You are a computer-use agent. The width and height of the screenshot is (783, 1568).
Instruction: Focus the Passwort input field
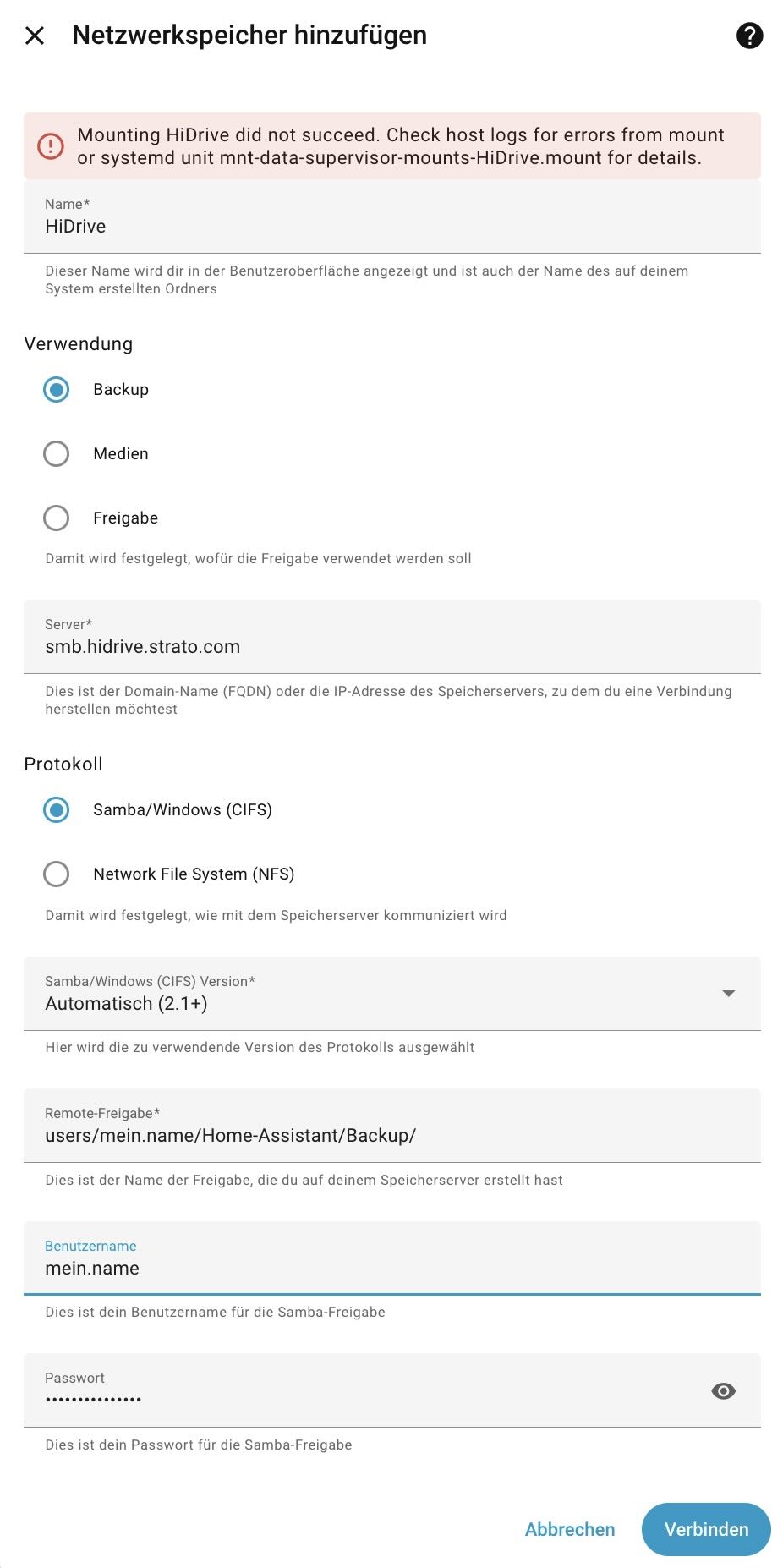[364, 1399]
